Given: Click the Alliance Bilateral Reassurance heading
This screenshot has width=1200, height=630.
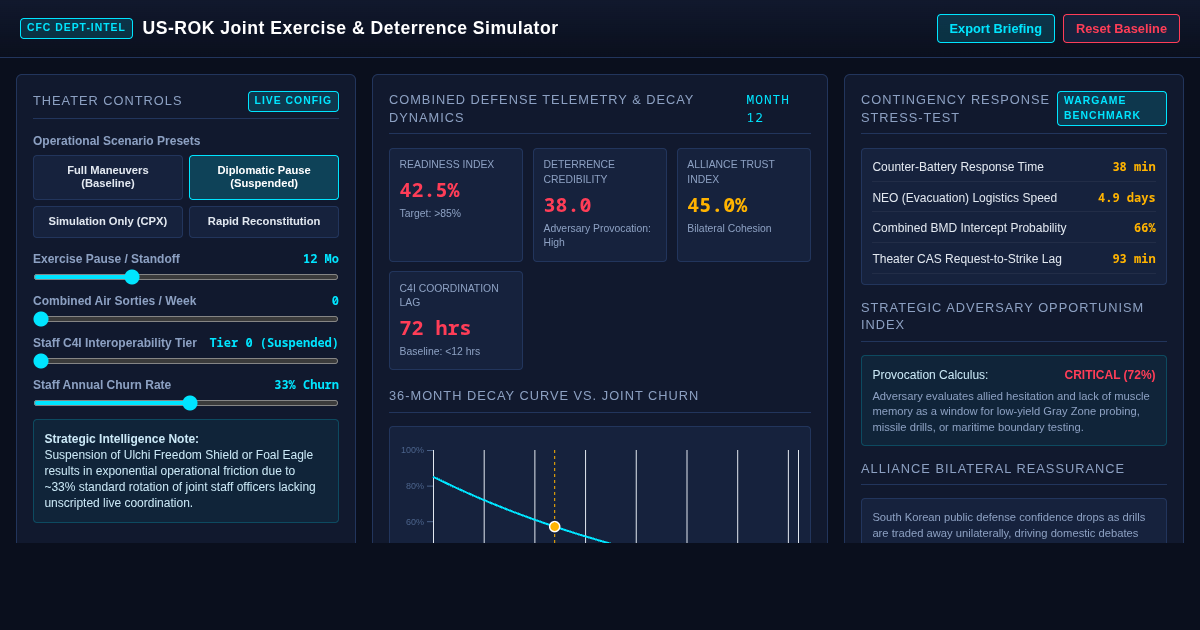Looking at the screenshot, I should click(x=993, y=469).
